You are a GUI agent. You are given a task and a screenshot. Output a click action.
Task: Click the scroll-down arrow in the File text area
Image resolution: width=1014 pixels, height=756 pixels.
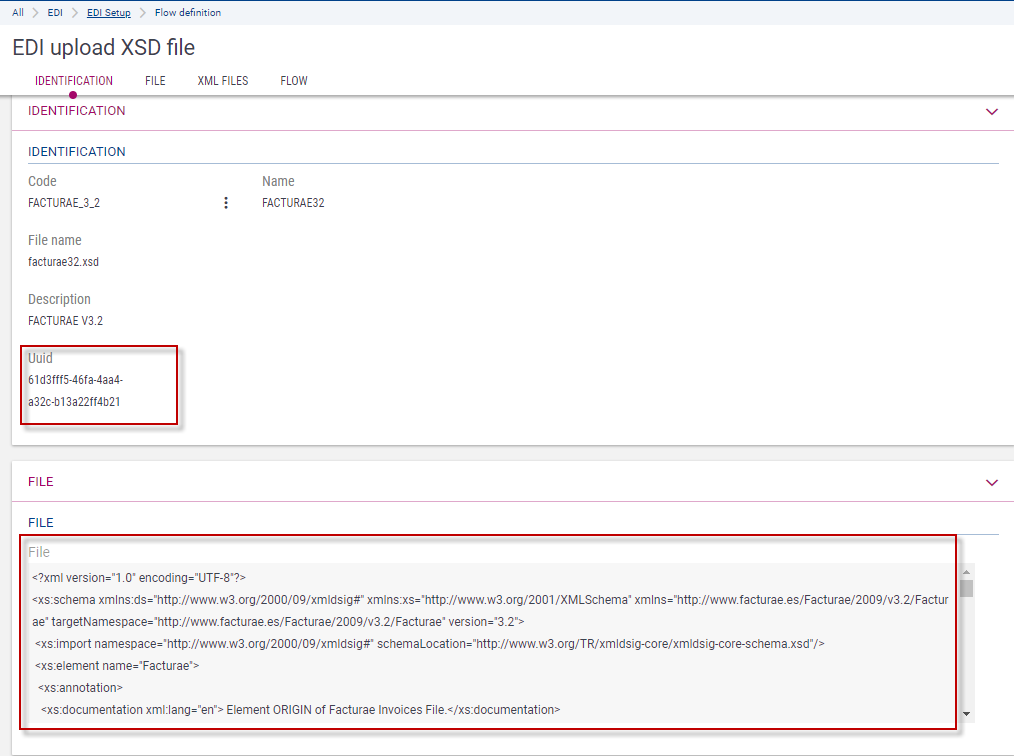coord(966,714)
